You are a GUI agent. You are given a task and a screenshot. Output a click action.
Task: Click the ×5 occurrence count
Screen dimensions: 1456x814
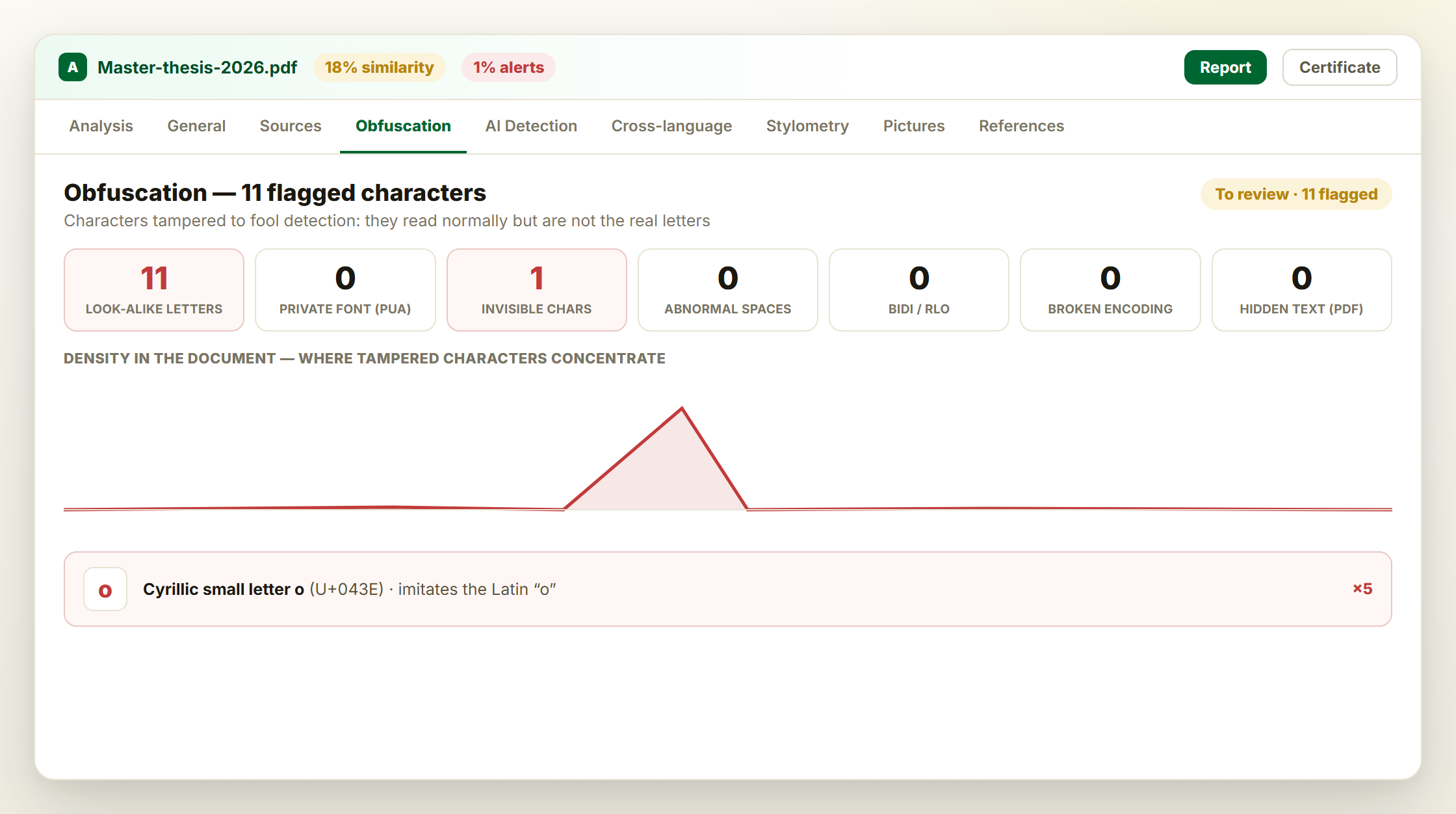[1362, 589]
